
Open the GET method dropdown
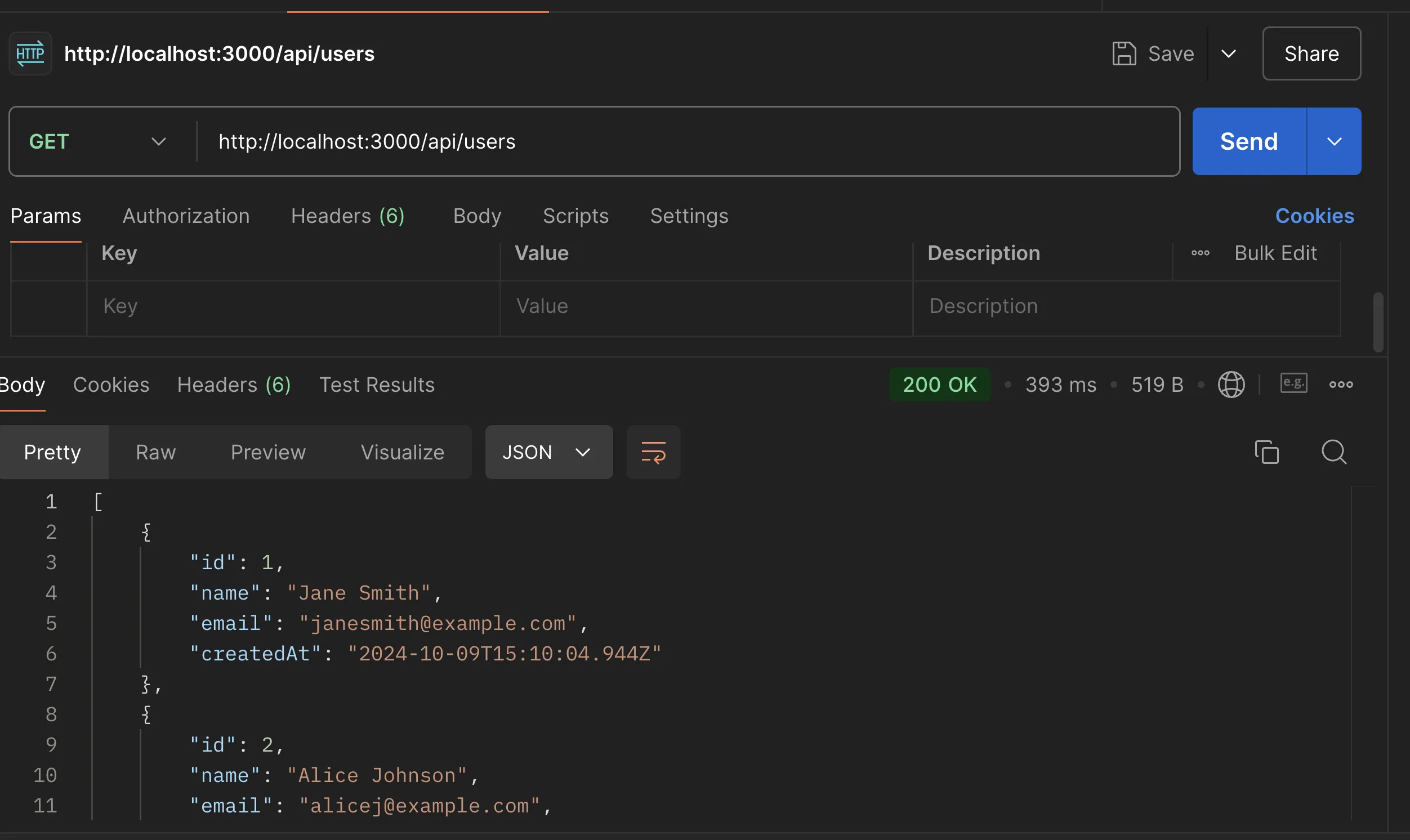pyautogui.click(x=97, y=141)
